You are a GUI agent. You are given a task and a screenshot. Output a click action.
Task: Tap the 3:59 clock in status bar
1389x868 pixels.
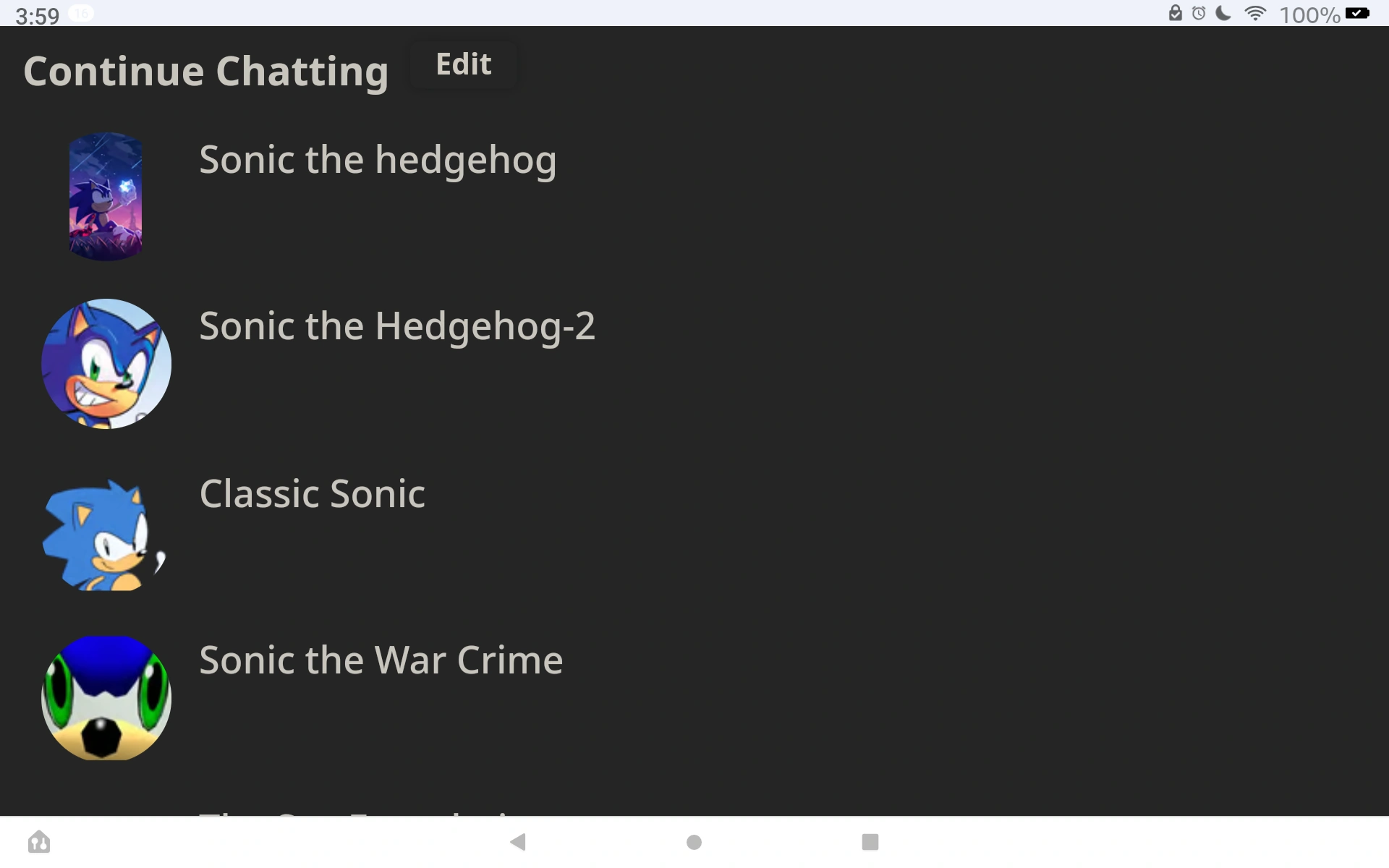pos(37,16)
